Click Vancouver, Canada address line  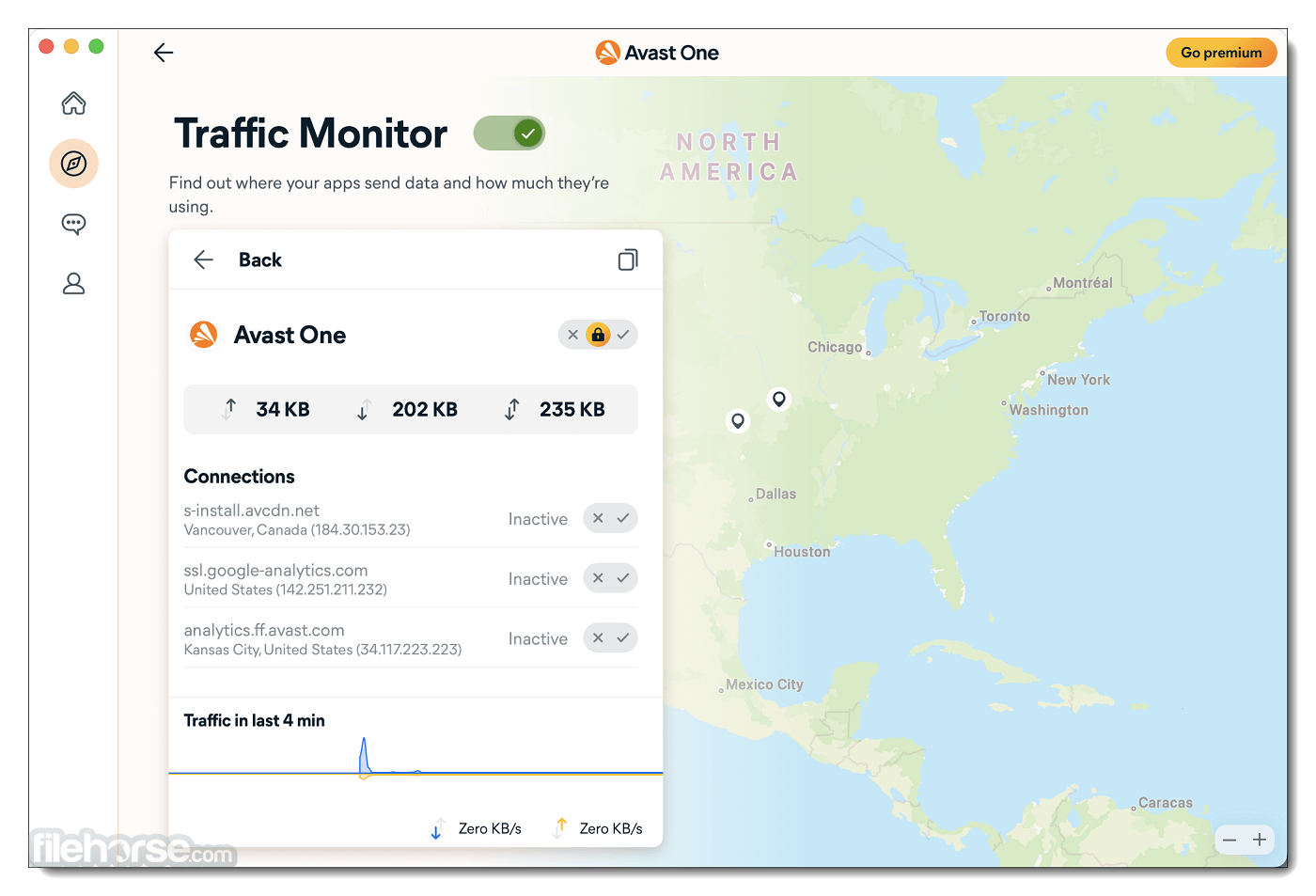coord(297,530)
